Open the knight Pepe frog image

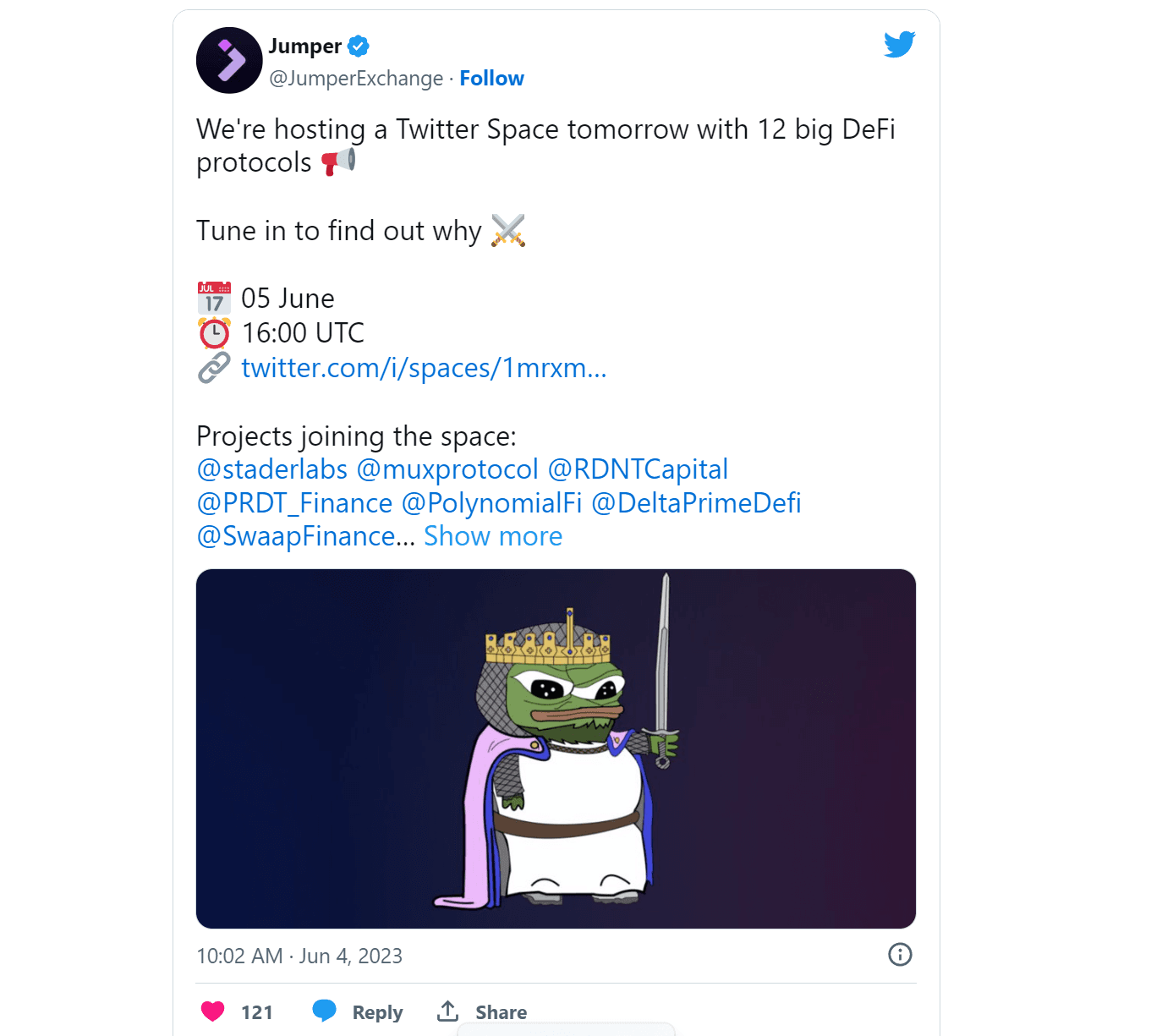coord(556,748)
